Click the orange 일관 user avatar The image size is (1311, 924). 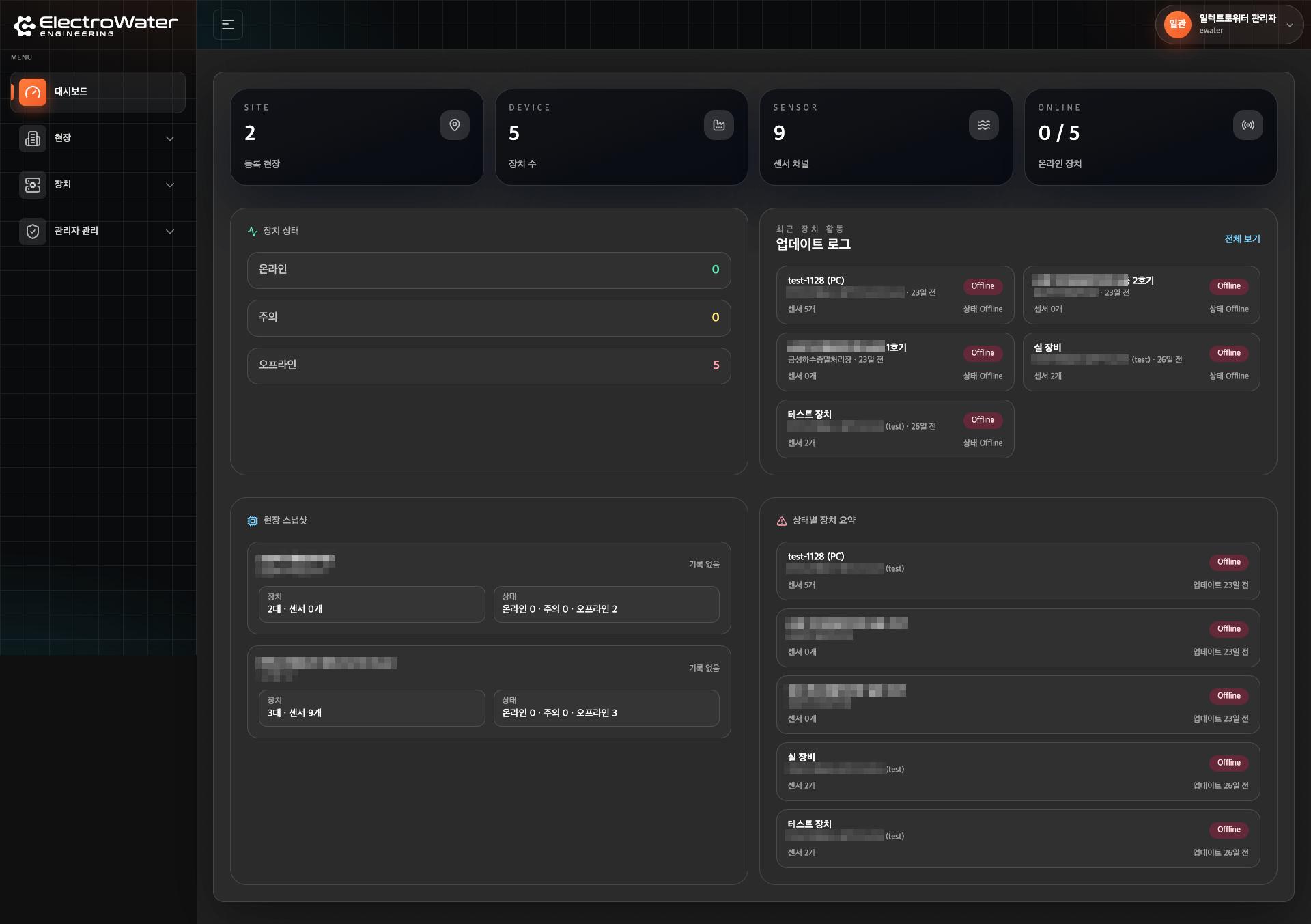[x=1177, y=25]
